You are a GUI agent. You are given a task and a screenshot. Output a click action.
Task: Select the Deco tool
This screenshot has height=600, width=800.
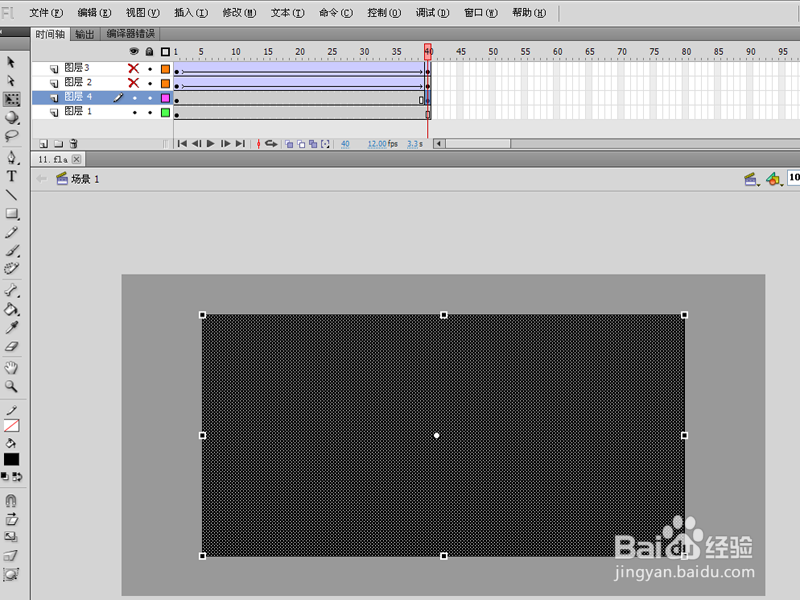click(11, 269)
